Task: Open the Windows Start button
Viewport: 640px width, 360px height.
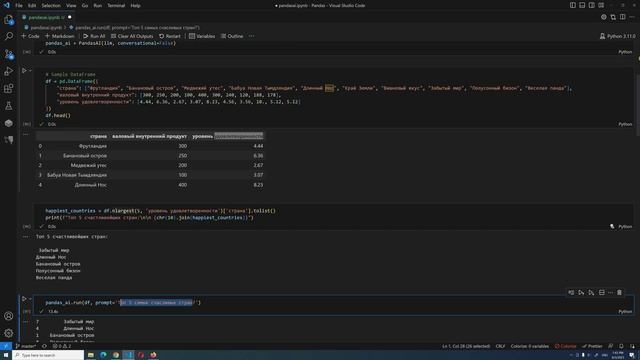Action: pyautogui.click(x=6, y=355)
